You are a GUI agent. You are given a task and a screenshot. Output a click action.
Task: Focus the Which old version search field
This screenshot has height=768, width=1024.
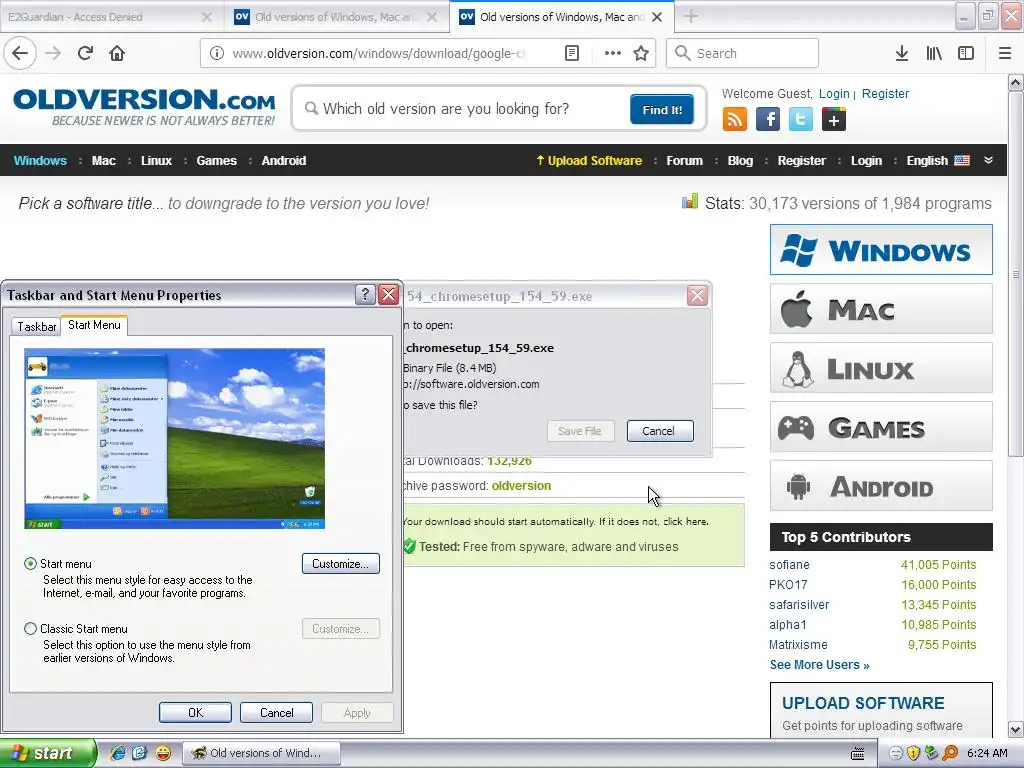pos(464,109)
